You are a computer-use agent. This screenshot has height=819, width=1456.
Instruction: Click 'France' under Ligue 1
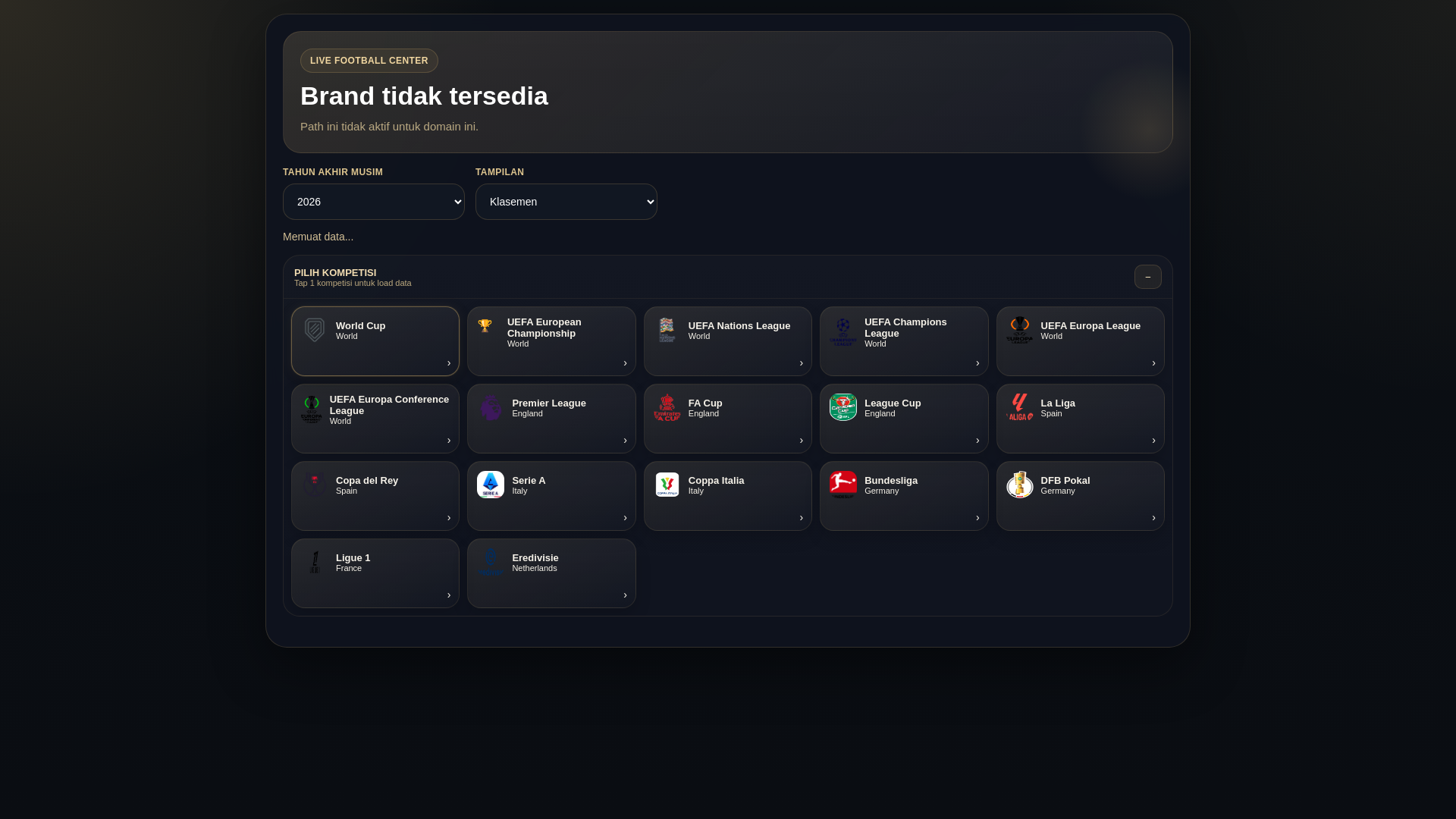(349, 568)
